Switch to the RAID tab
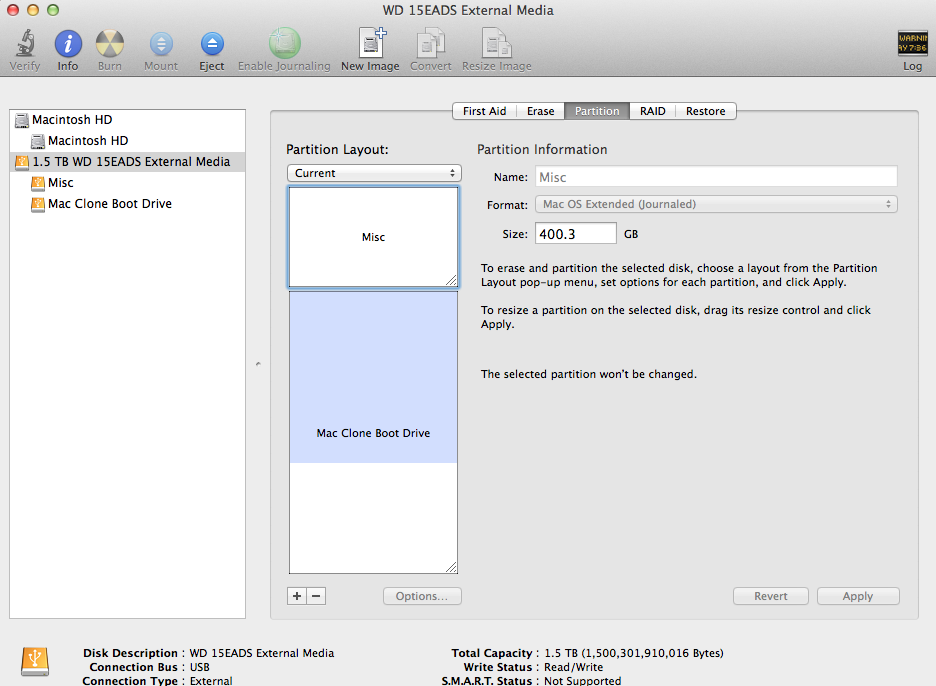 click(652, 111)
